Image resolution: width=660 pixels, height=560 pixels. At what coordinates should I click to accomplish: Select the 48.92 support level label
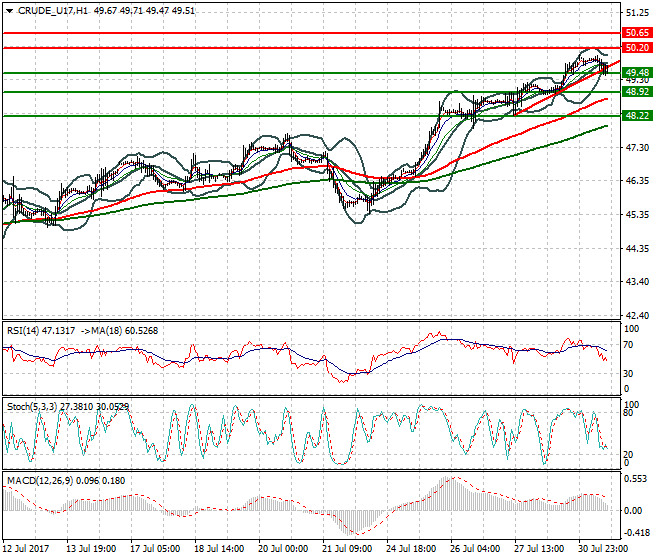click(637, 91)
